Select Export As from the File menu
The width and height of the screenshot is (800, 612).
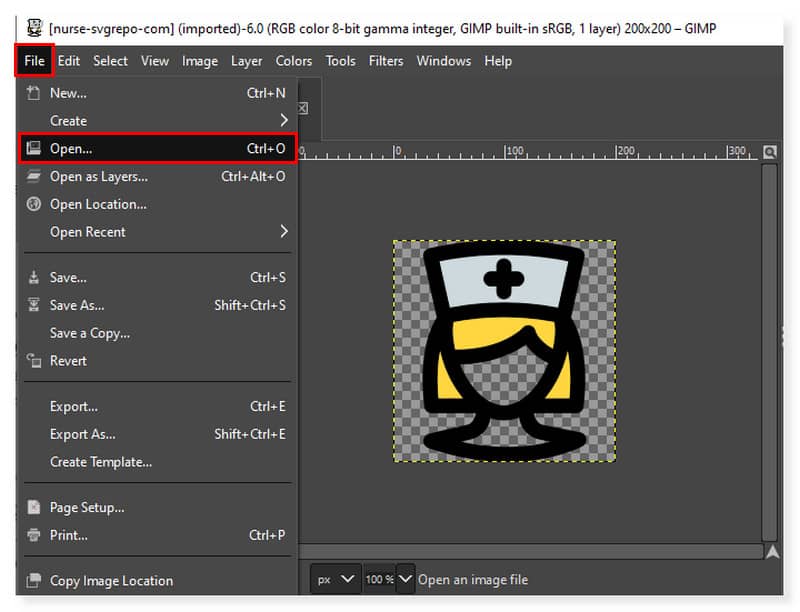(82, 434)
